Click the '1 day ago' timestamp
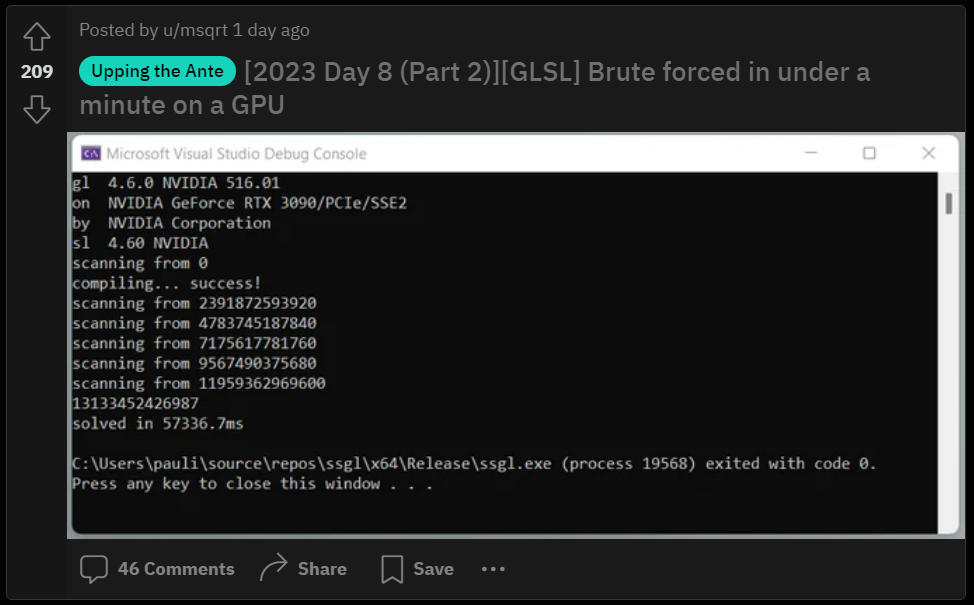Viewport: 974px width, 605px height. tap(271, 30)
